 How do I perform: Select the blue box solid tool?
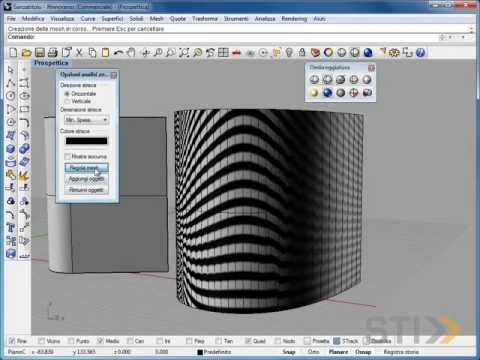[x=11, y=149]
